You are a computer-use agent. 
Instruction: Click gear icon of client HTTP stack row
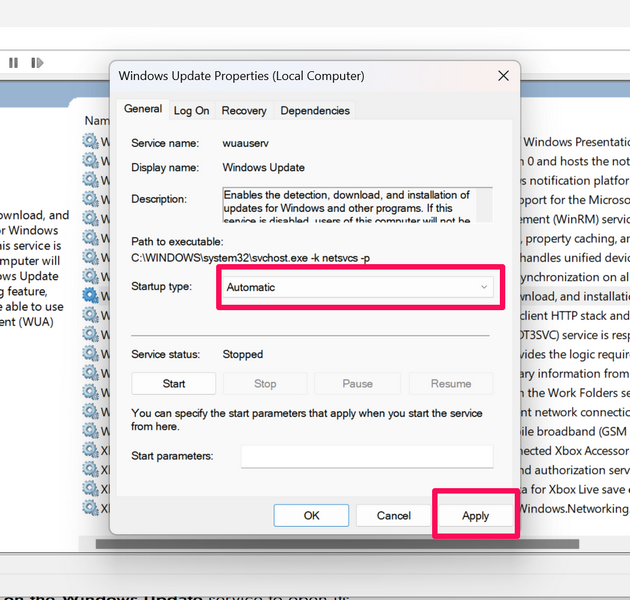[90, 315]
